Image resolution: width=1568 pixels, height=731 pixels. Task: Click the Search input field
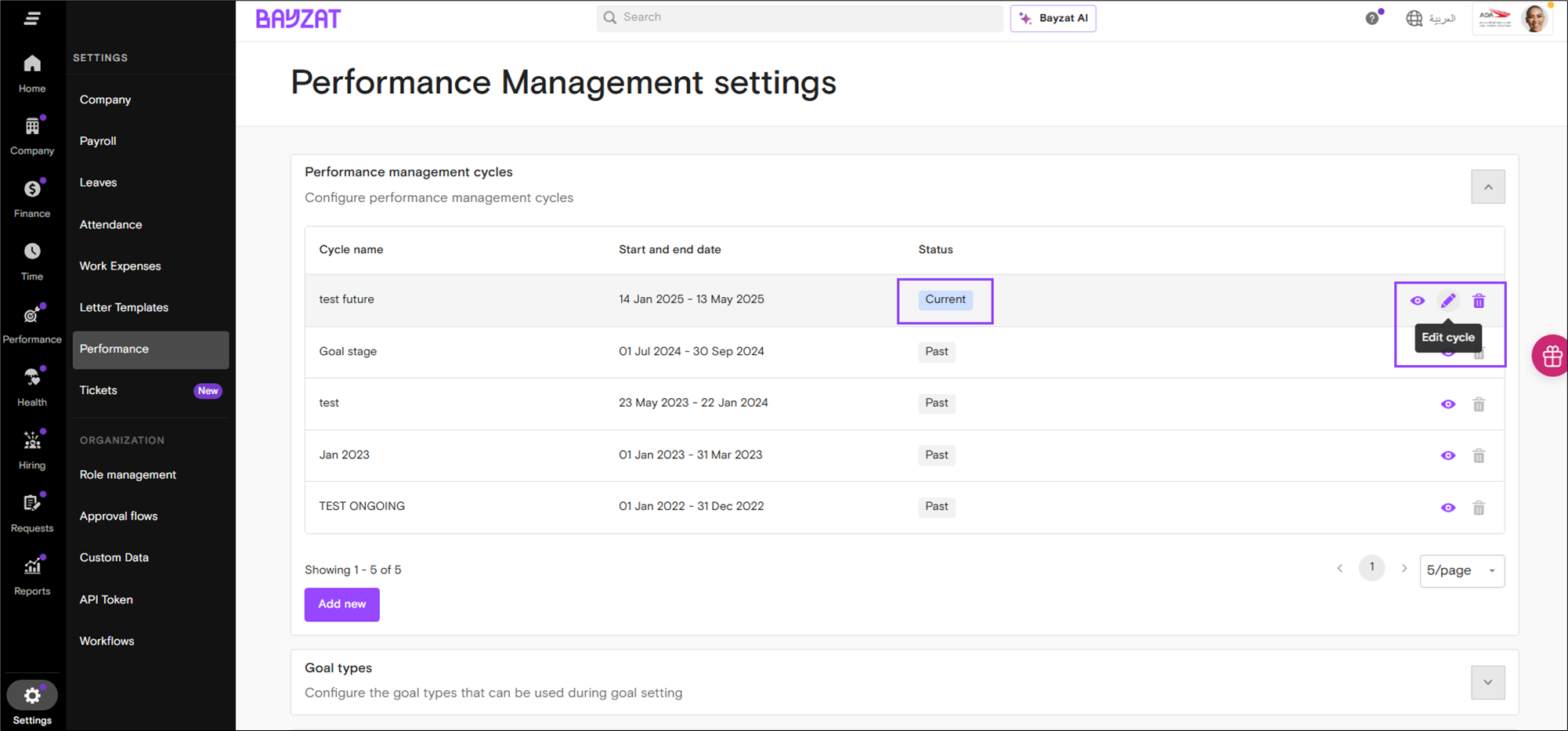pos(799,17)
